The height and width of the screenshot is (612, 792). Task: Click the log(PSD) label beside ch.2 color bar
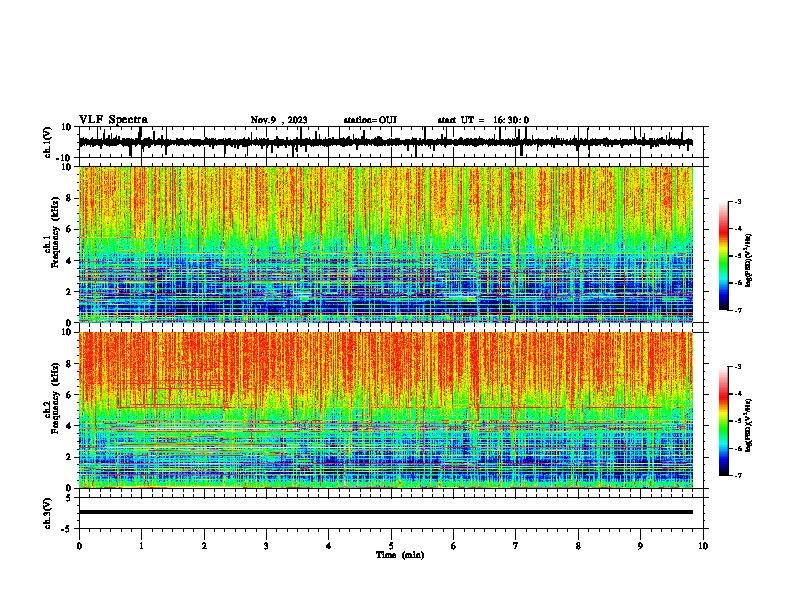(x=749, y=426)
